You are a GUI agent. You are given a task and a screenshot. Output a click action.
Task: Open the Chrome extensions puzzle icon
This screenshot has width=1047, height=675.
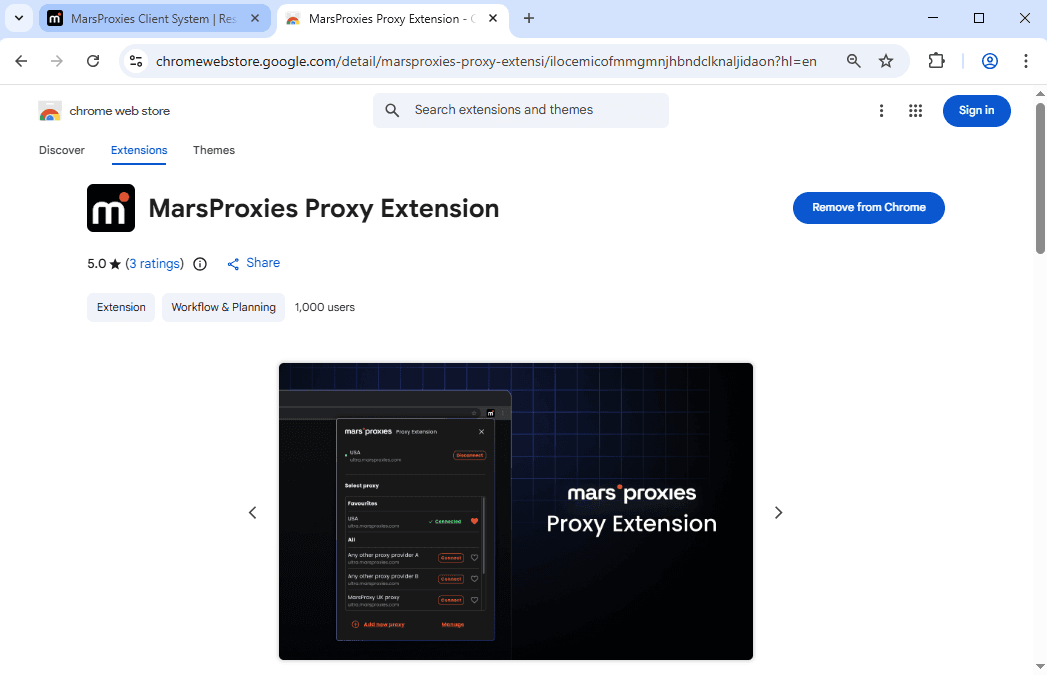pyautogui.click(x=936, y=61)
